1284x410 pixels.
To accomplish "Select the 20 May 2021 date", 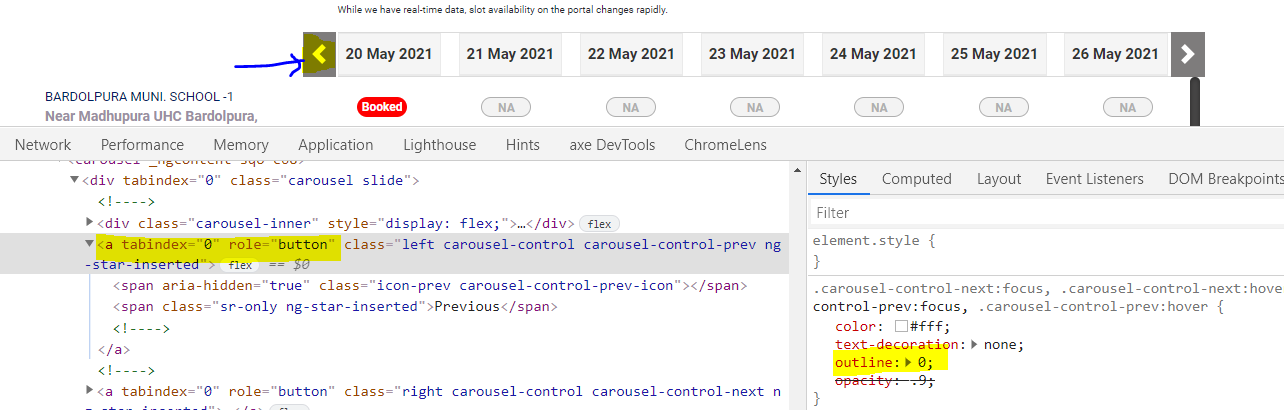I will (x=389, y=54).
